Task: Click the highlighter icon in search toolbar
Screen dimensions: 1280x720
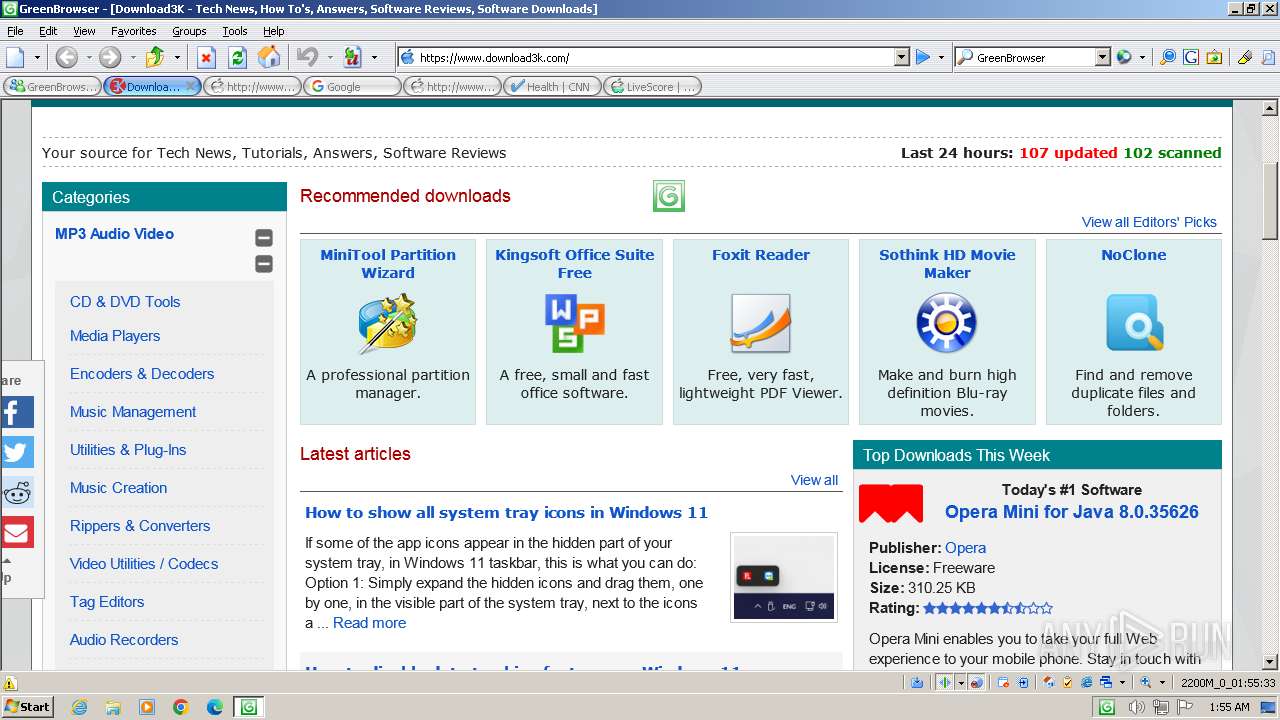Action: [1245, 58]
